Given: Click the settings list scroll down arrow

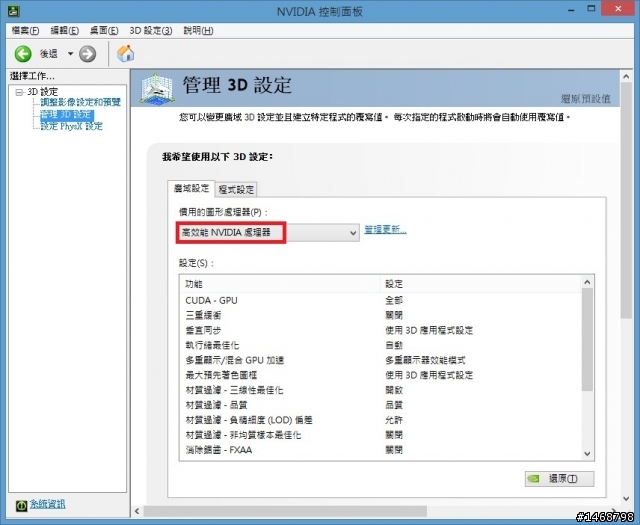Looking at the screenshot, I should click(587, 454).
